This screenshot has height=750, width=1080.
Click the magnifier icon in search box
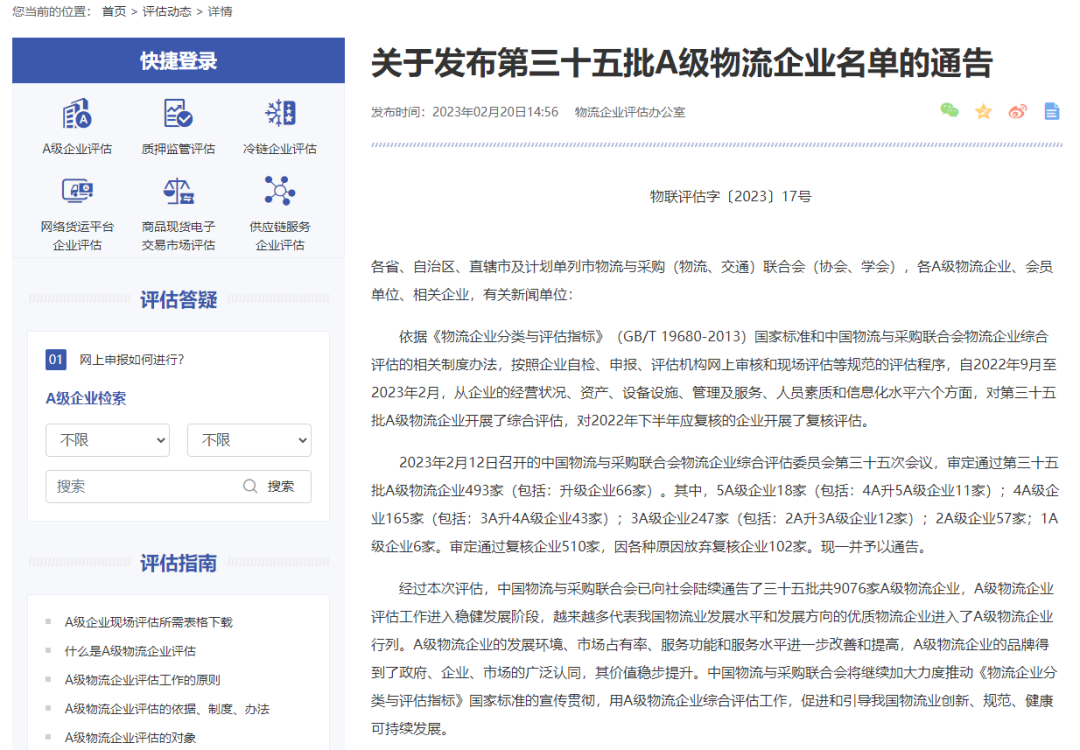[x=250, y=486]
